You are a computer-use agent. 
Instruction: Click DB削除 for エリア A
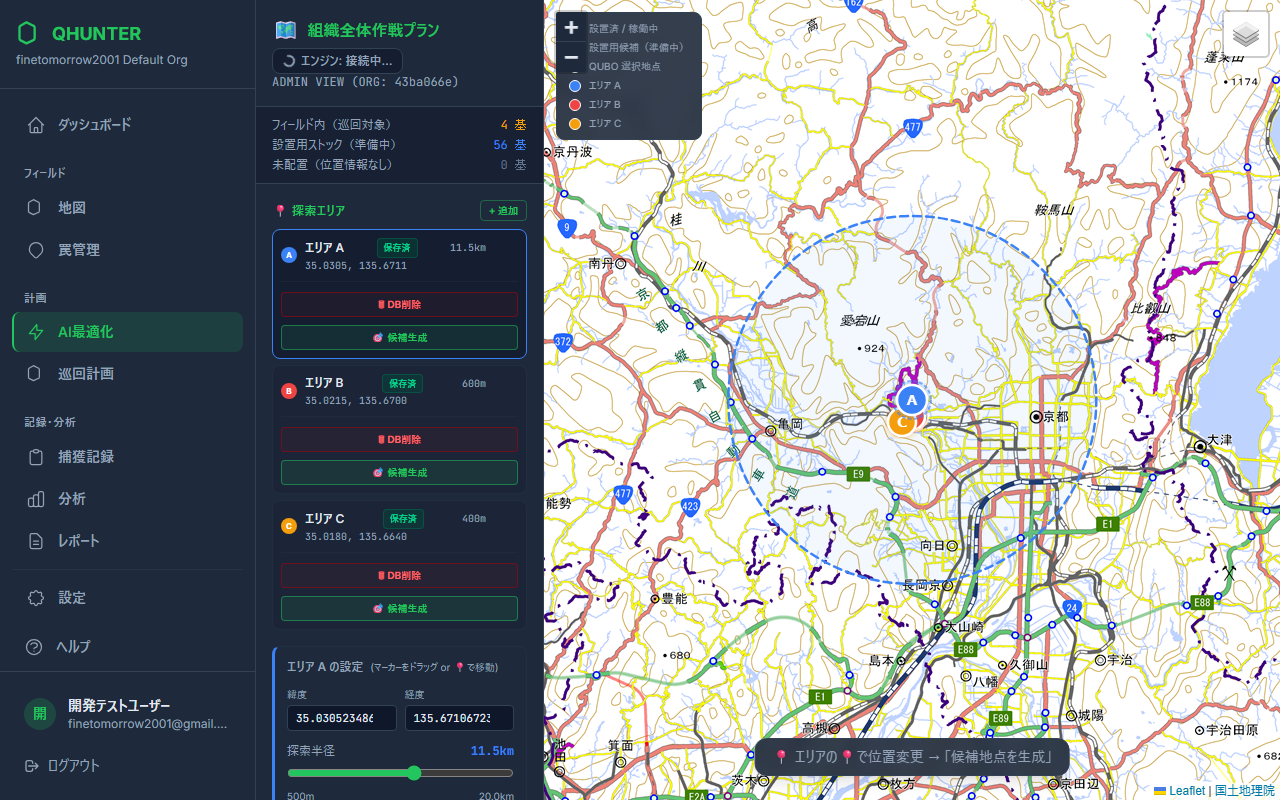(399, 304)
